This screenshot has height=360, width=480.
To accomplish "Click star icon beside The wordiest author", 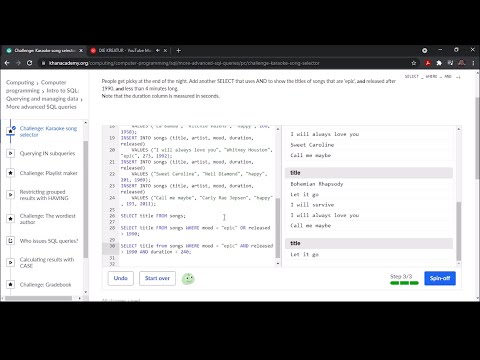I will tap(11, 219).
